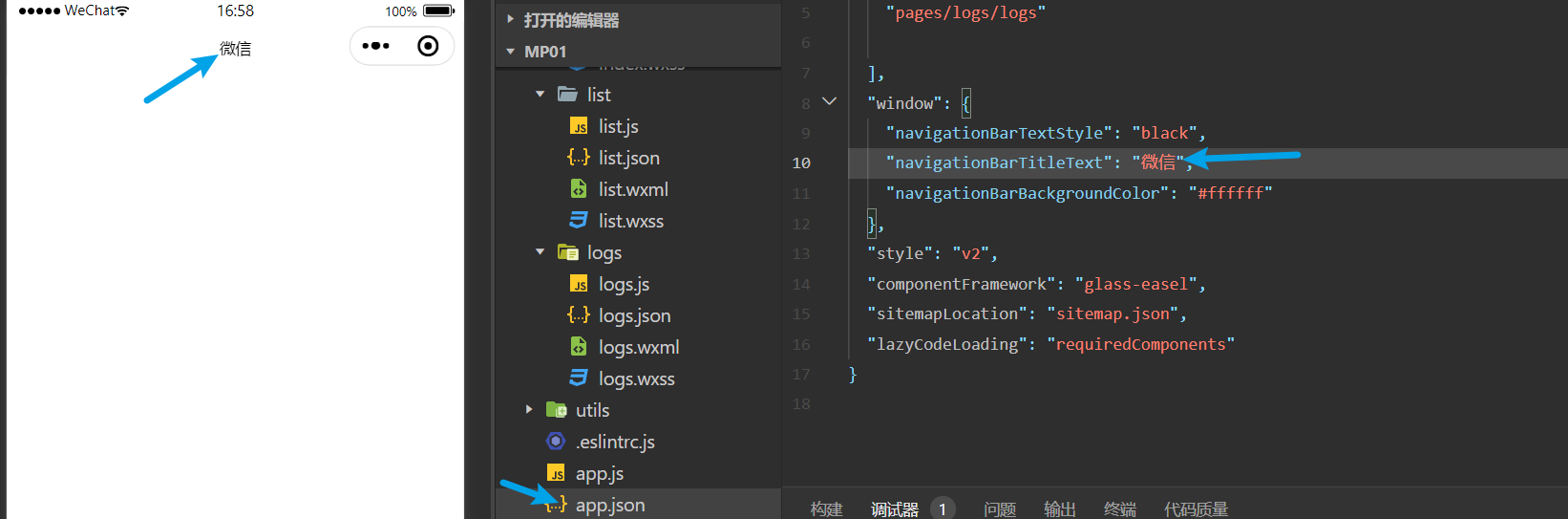Open app.js in the file tree
Viewport: 1568px width, 519px height.
click(x=600, y=473)
